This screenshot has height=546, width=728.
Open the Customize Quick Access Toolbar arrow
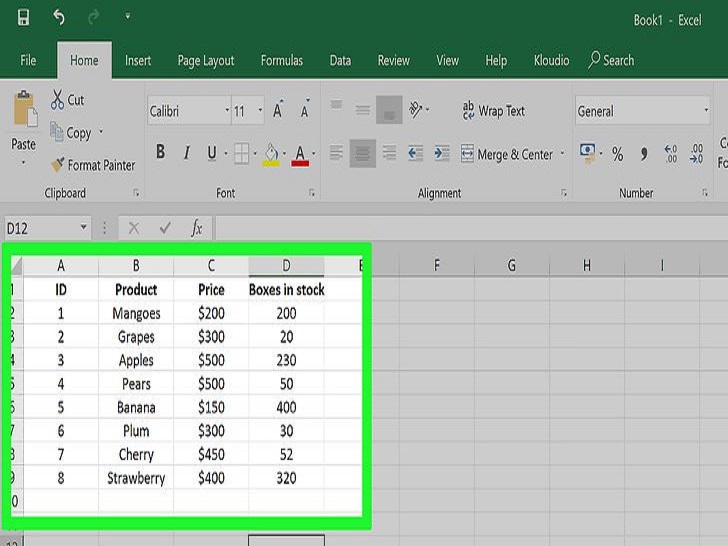[128, 17]
